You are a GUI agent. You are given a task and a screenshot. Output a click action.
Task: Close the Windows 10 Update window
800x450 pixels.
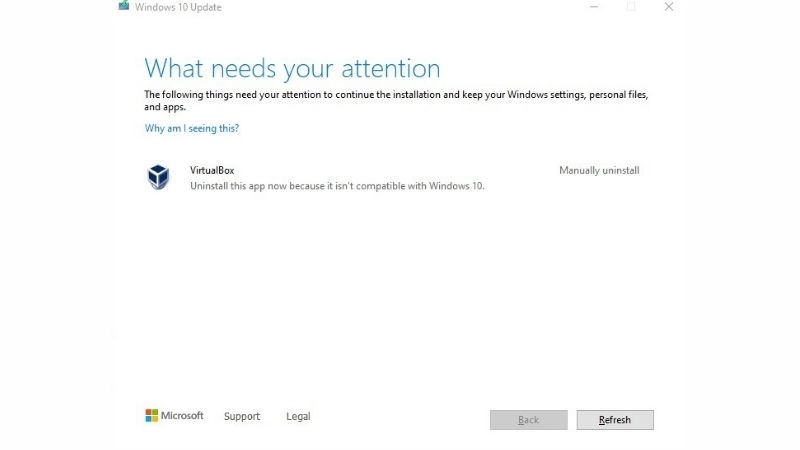pyautogui.click(x=668, y=7)
